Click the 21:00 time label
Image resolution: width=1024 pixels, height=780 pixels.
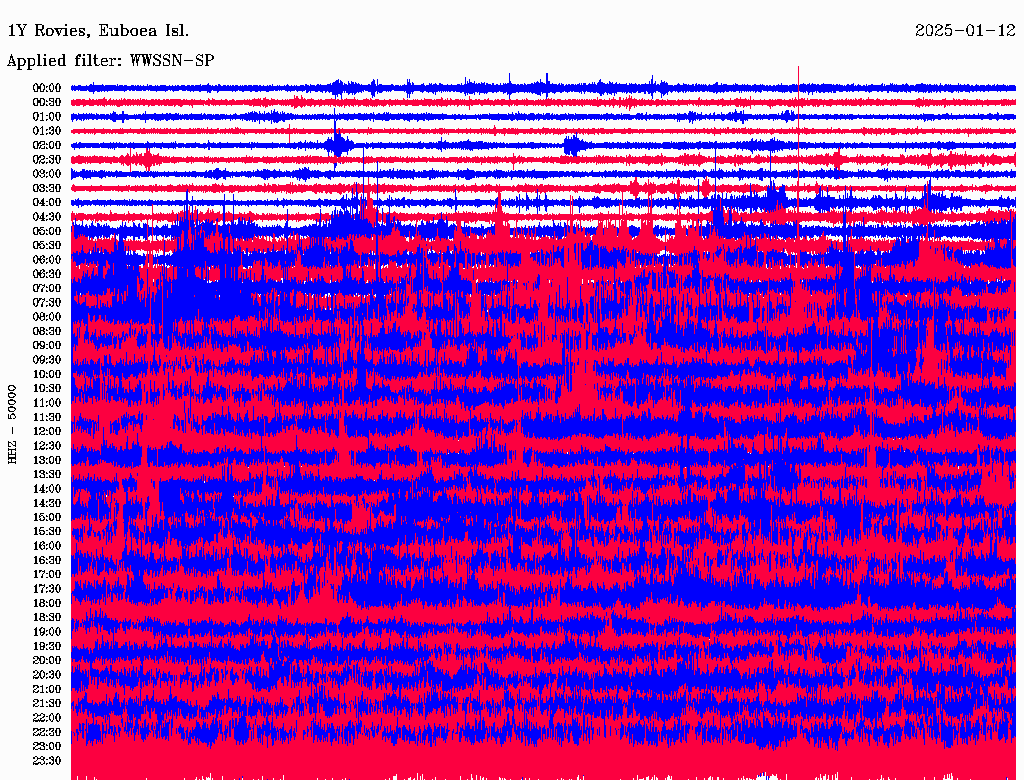47,689
